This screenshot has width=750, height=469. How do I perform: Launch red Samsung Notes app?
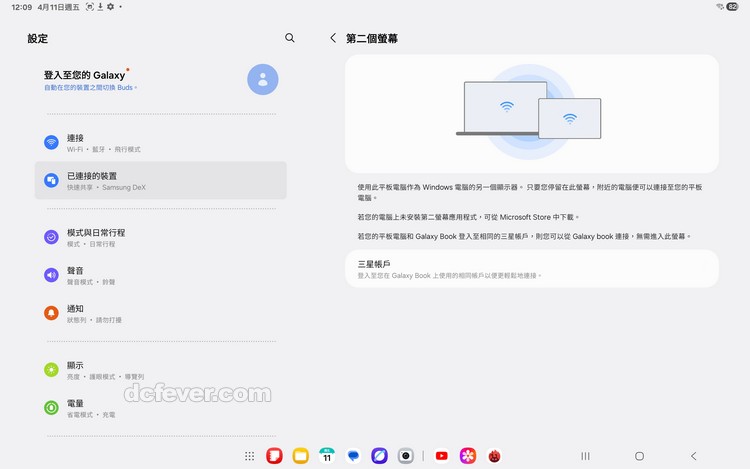[x=274, y=456]
